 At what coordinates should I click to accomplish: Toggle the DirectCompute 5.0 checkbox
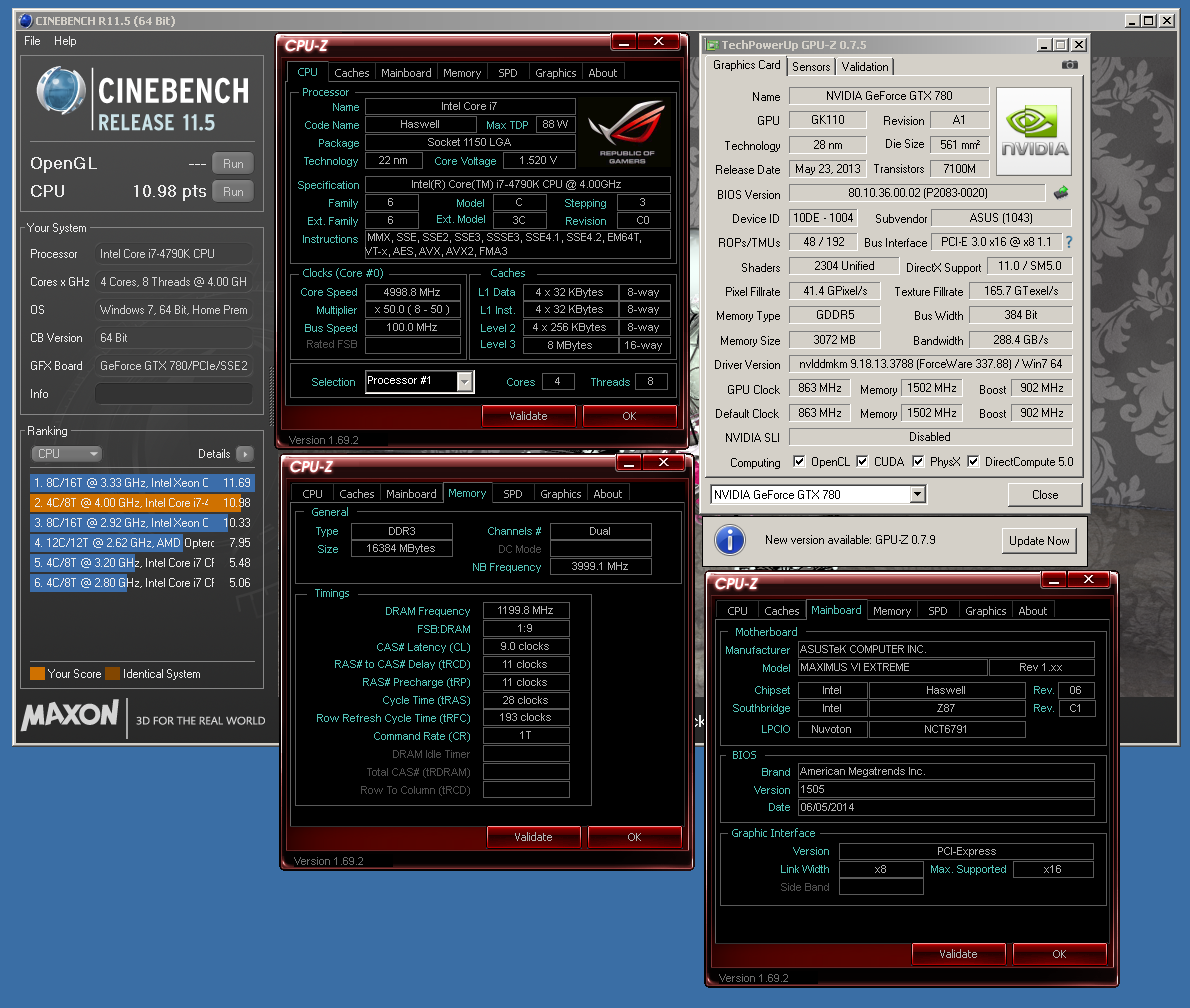[973, 461]
